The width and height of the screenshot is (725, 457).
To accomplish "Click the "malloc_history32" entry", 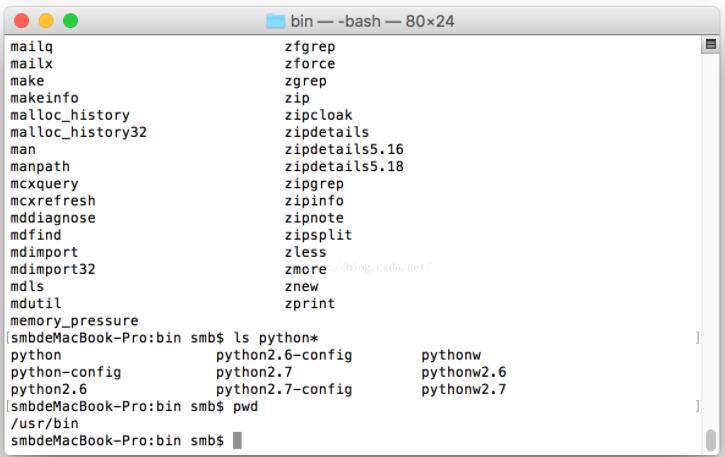I will tap(78, 132).
